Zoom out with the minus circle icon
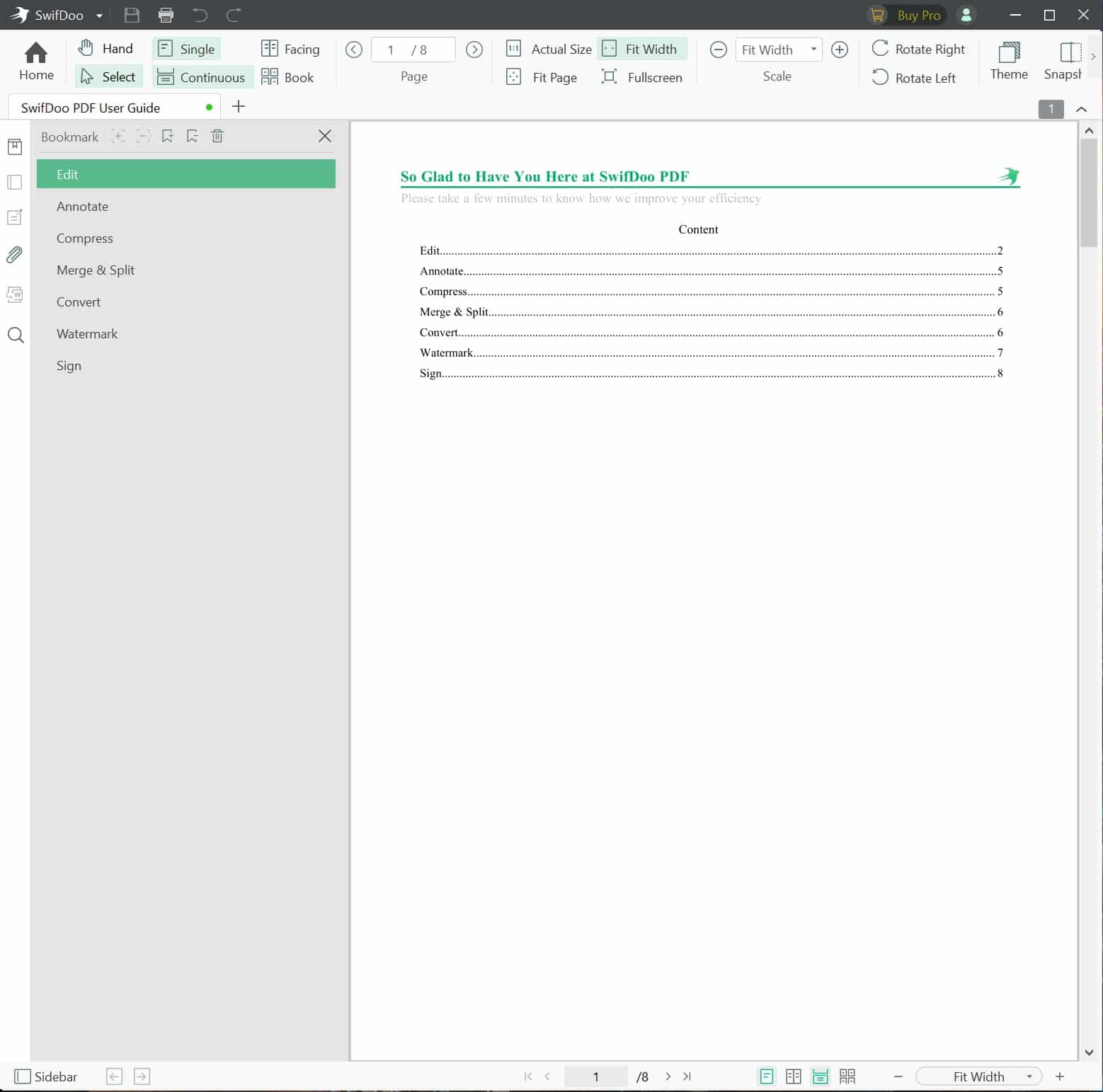Viewport: 1103px width, 1092px height. 718,50
